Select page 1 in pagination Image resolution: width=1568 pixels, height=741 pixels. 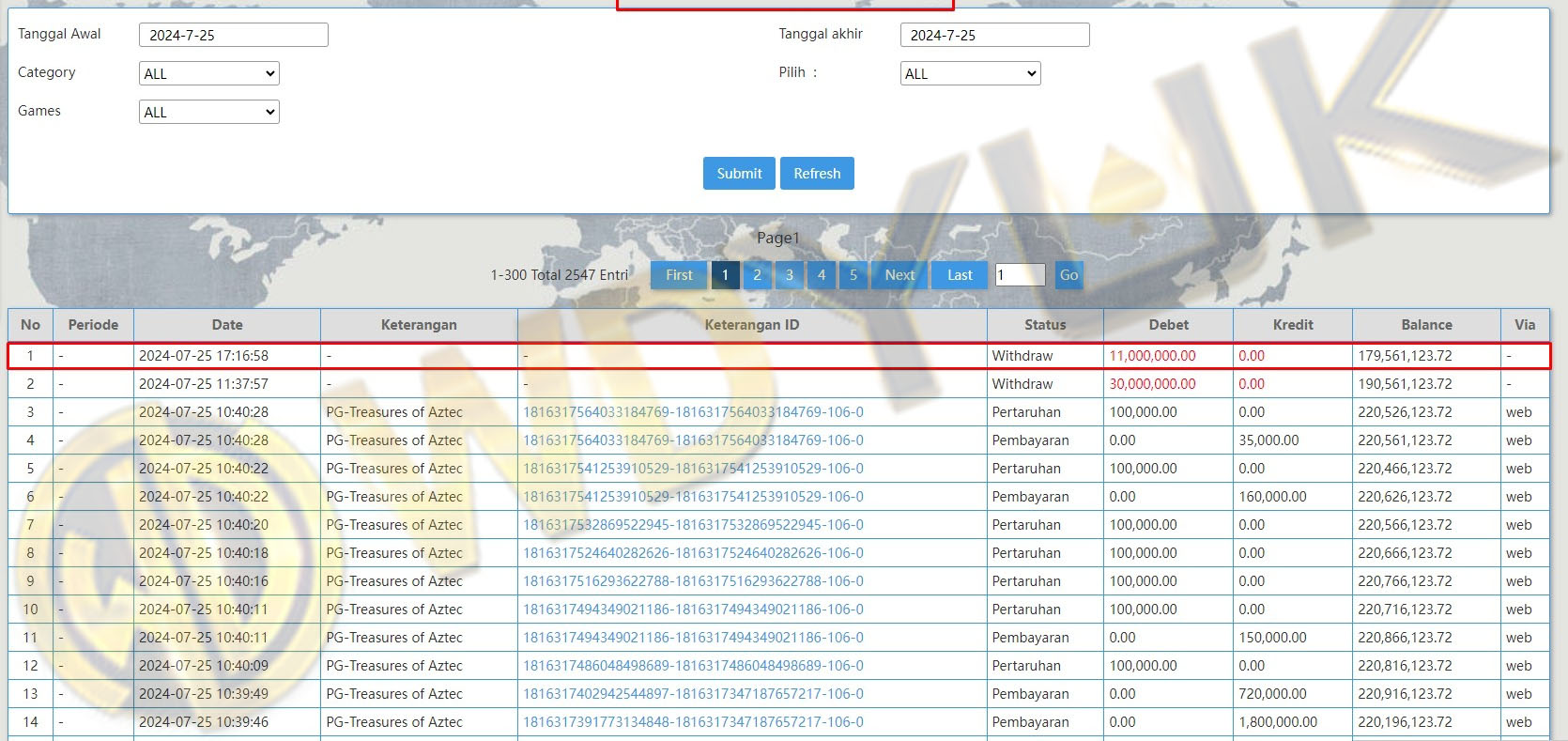click(725, 275)
